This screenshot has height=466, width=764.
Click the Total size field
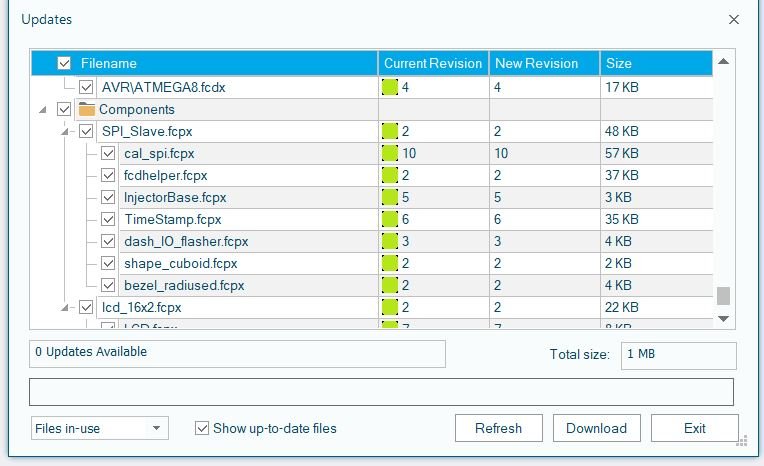[x=679, y=355]
